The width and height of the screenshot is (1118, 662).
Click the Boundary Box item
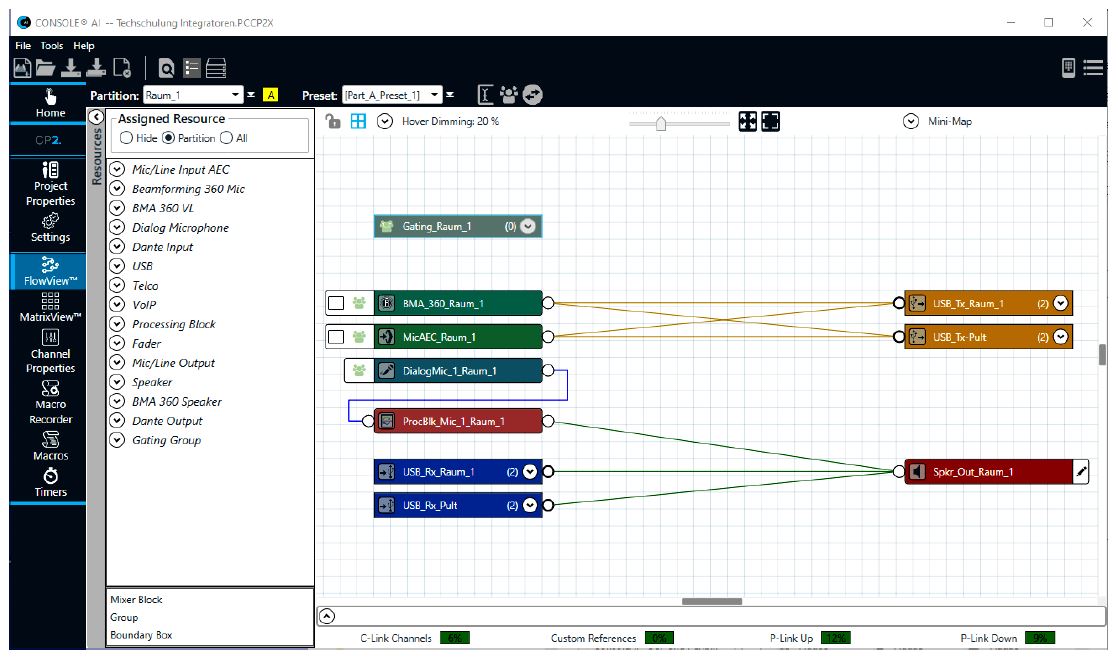coord(141,635)
